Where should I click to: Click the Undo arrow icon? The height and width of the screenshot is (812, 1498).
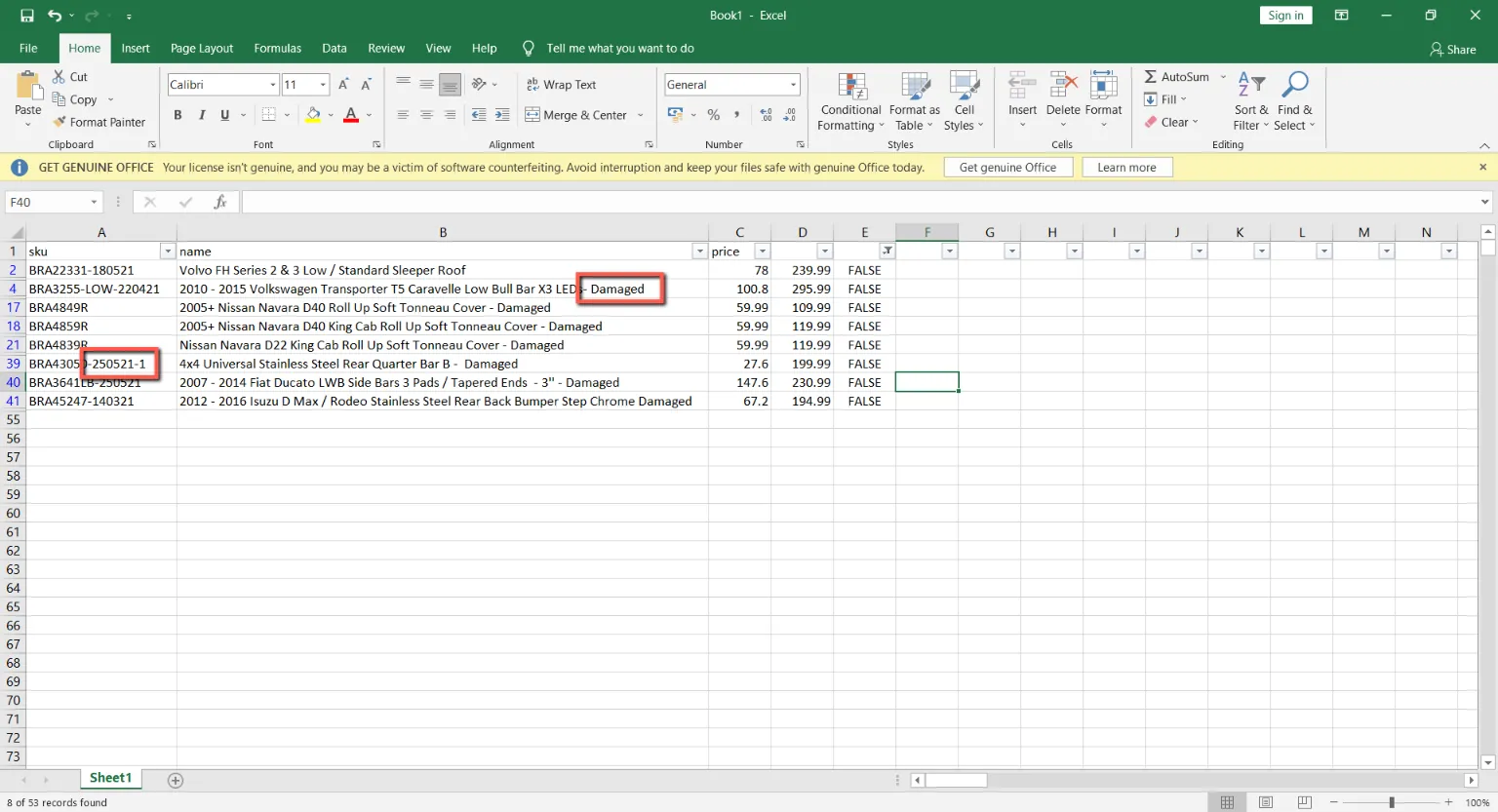click(55, 16)
